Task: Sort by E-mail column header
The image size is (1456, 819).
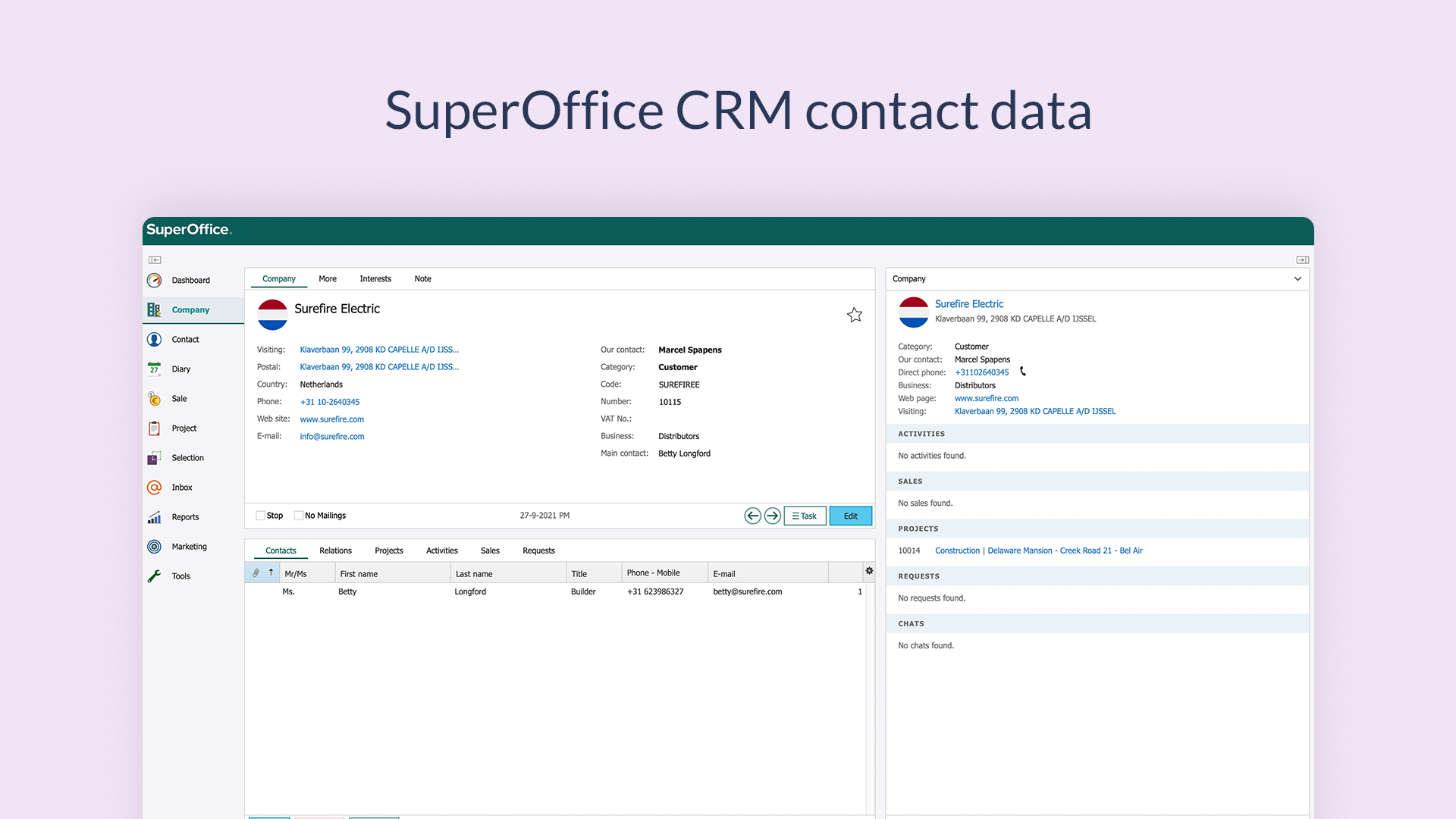Action: 767,574
